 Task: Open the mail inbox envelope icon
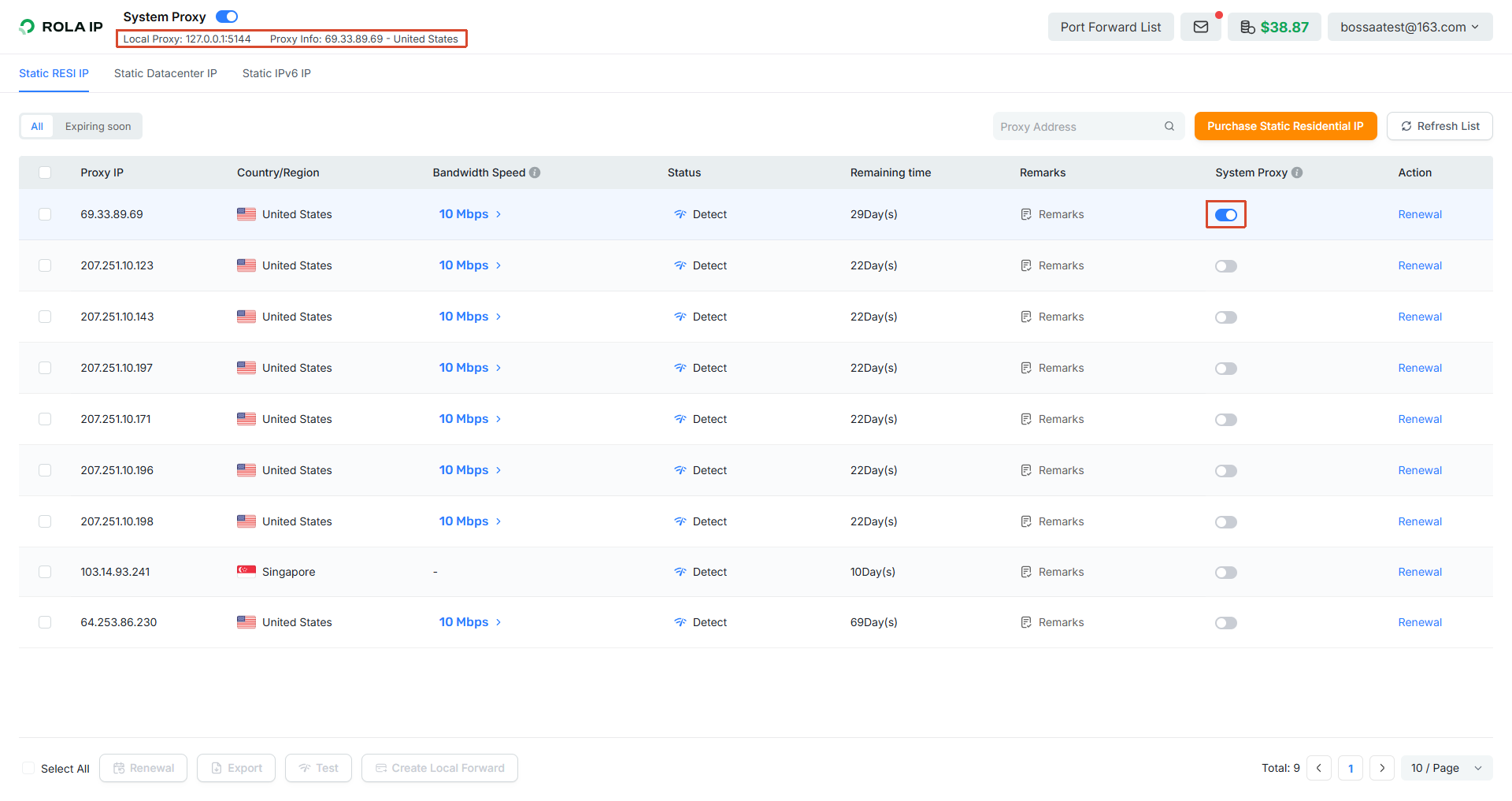pyautogui.click(x=1200, y=27)
